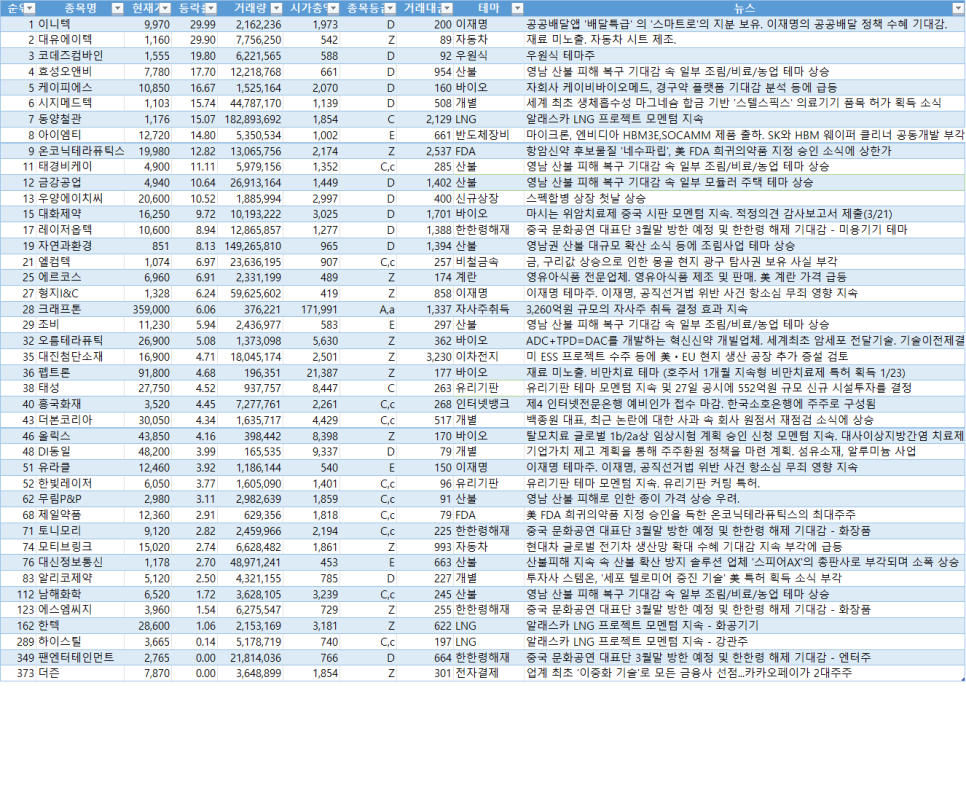Open the 뉴스 column filter dropdown
966x809 pixels.
[x=959, y=8]
